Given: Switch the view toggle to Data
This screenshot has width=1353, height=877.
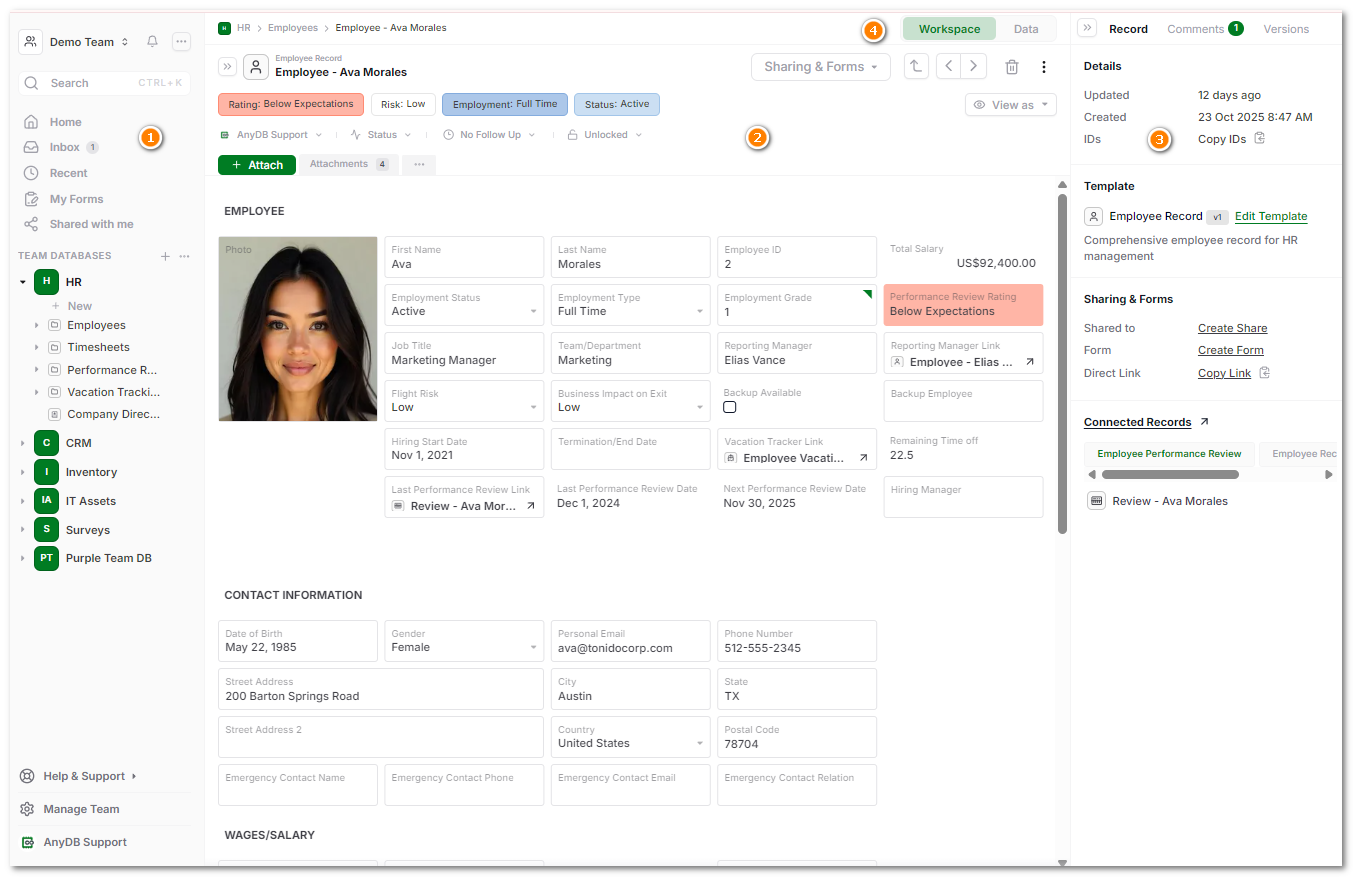Looking at the screenshot, I should (x=1026, y=29).
